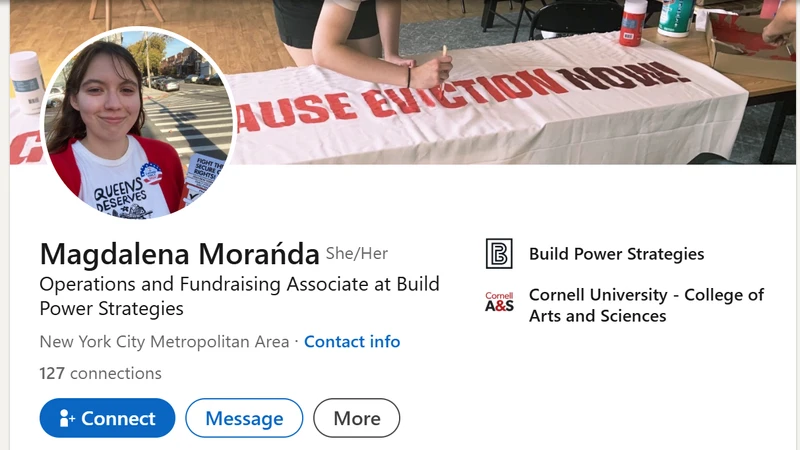View Magdalena's circular profile photo

coord(138,123)
